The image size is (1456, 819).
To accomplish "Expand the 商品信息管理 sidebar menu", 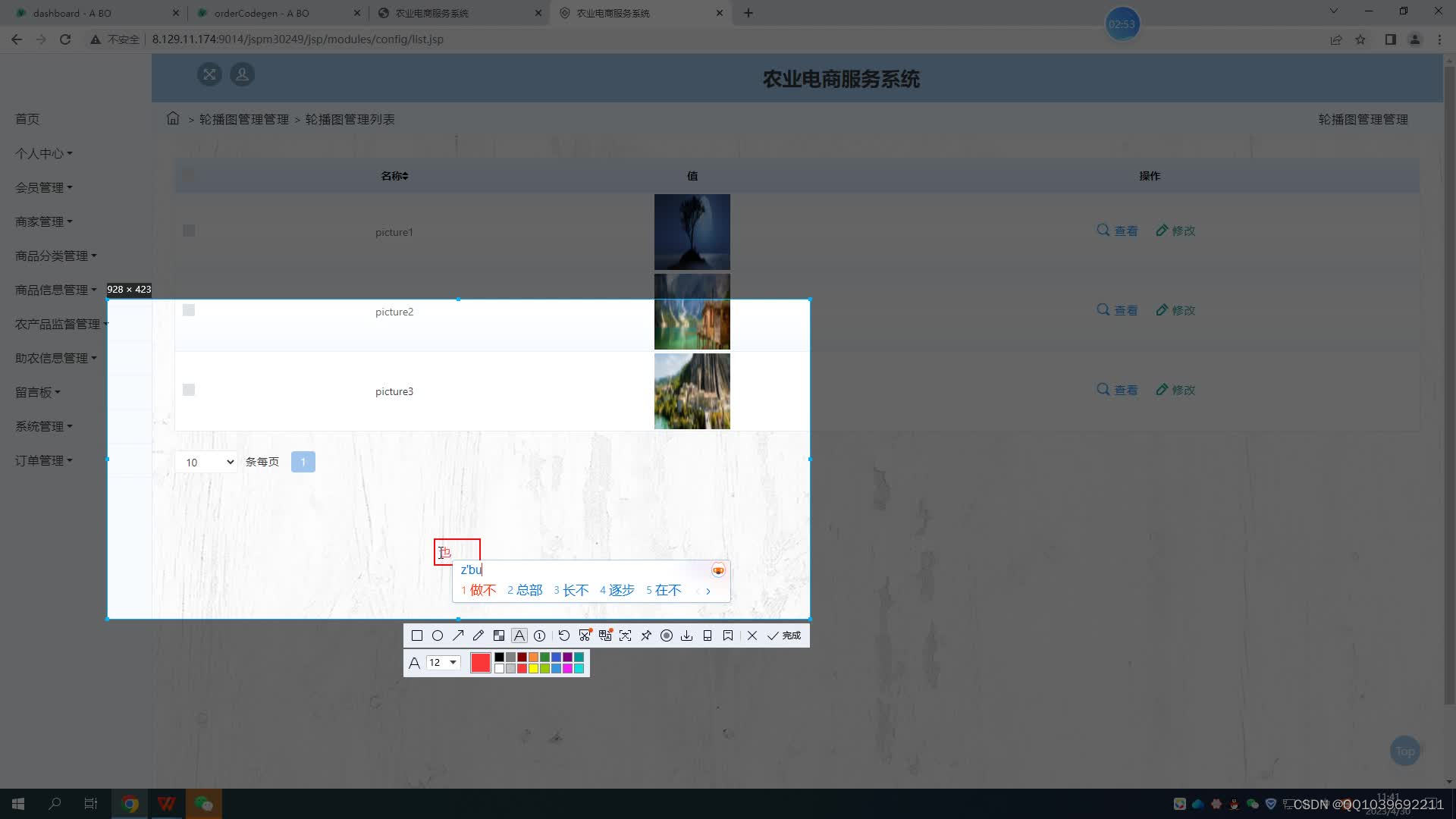I will pos(56,290).
